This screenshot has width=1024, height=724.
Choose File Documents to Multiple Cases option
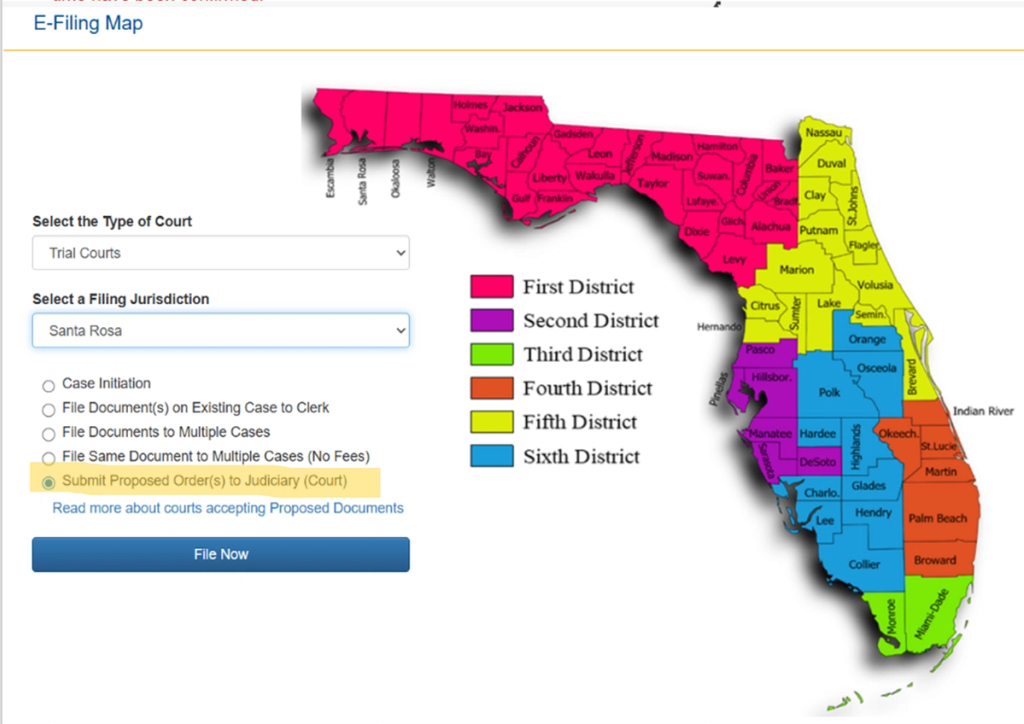point(48,434)
